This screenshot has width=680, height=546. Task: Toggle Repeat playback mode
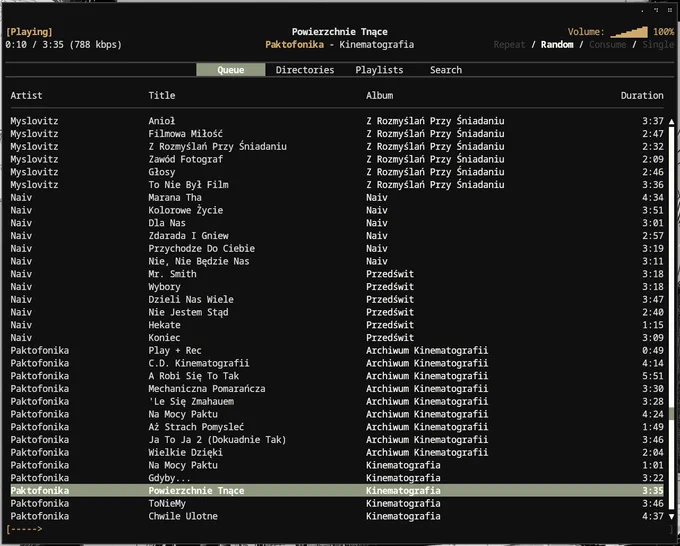click(x=509, y=45)
